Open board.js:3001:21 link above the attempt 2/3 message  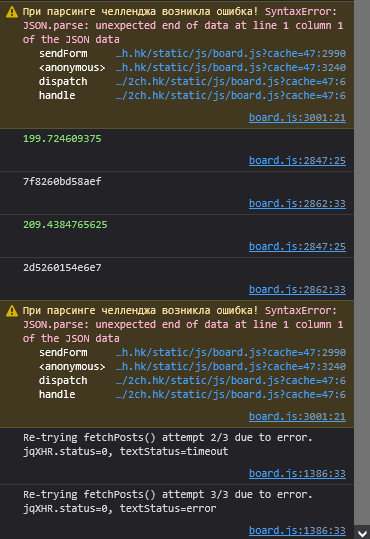point(297,417)
